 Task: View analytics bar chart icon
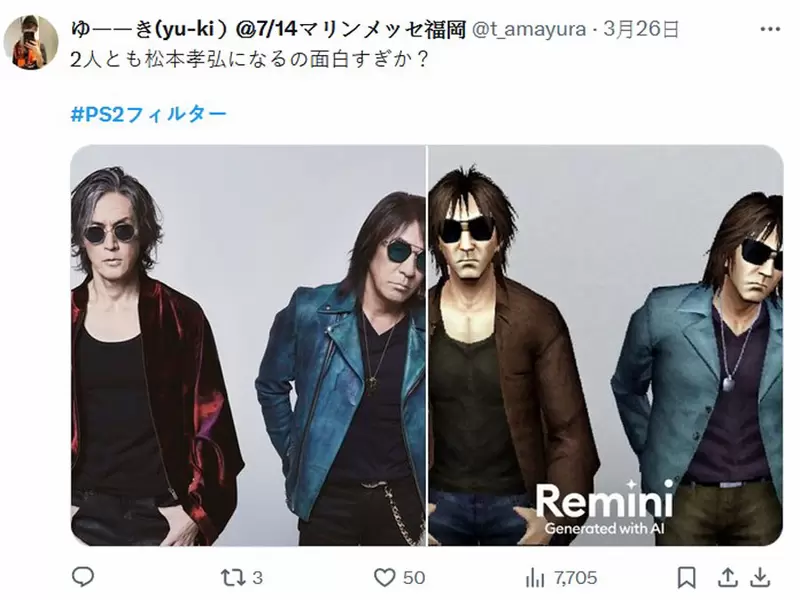(x=535, y=578)
